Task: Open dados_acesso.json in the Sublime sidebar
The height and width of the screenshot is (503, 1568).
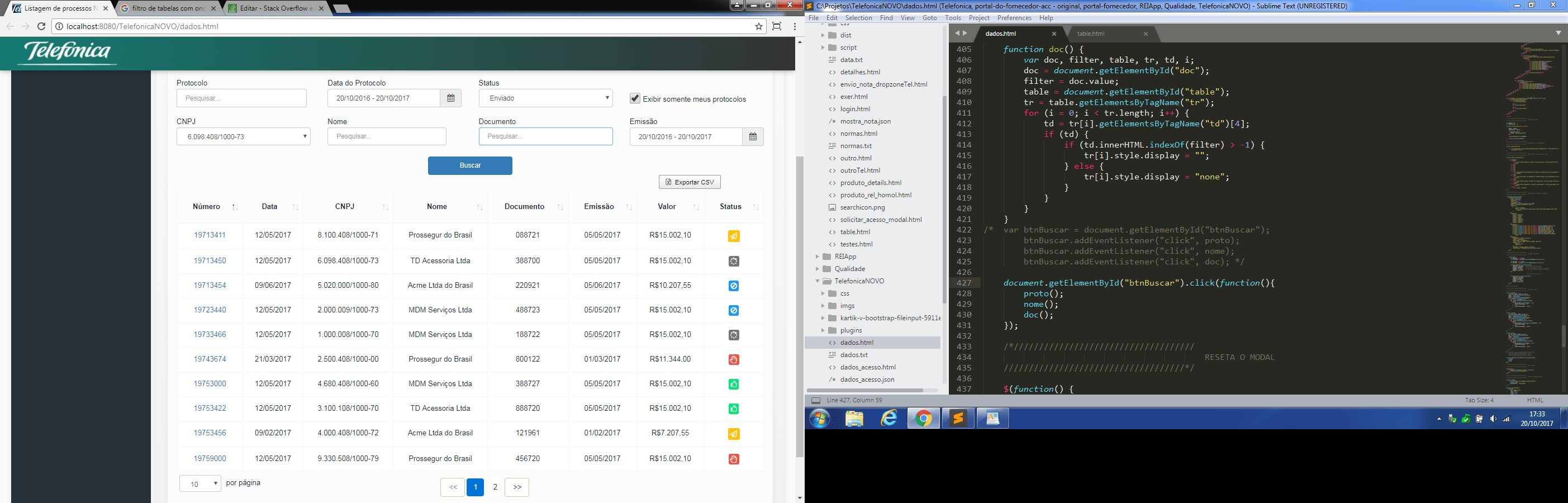Action: (x=867, y=379)
